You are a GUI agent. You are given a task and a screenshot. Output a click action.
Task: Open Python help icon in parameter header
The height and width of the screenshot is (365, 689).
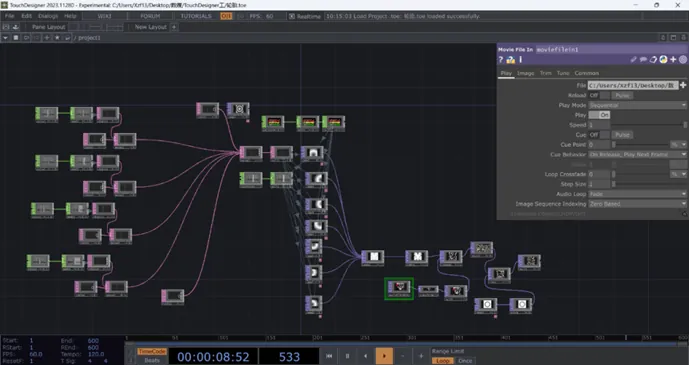[511, 59]
